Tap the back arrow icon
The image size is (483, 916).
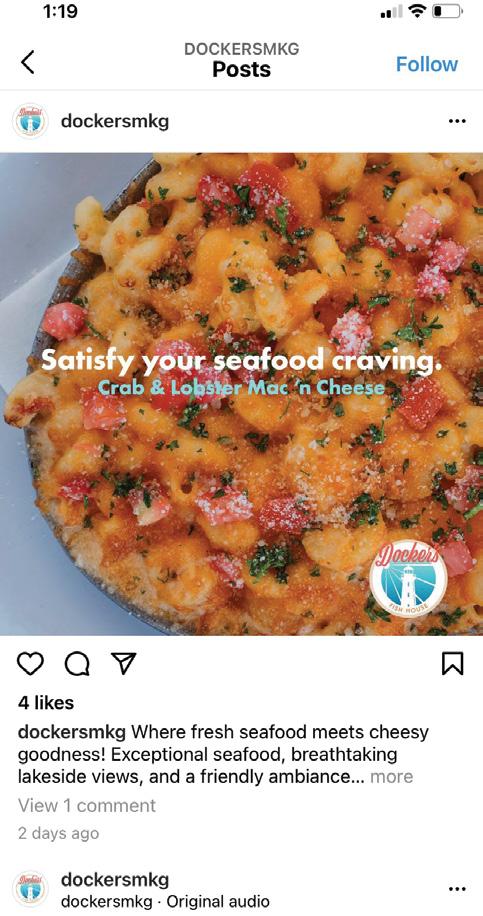tap(28, 63)
